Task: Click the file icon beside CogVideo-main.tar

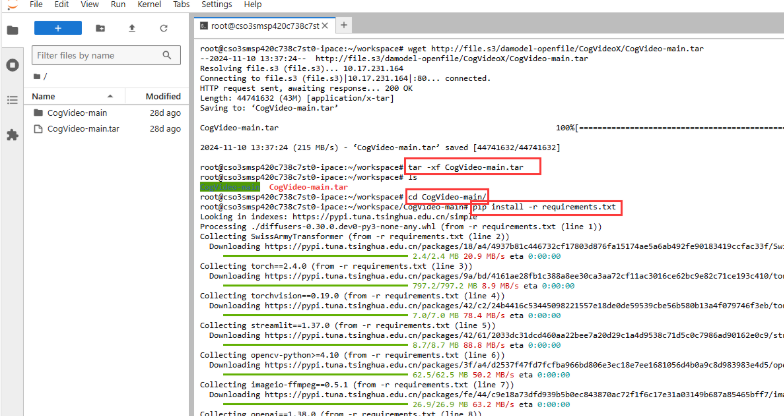Action: (38, 129)
